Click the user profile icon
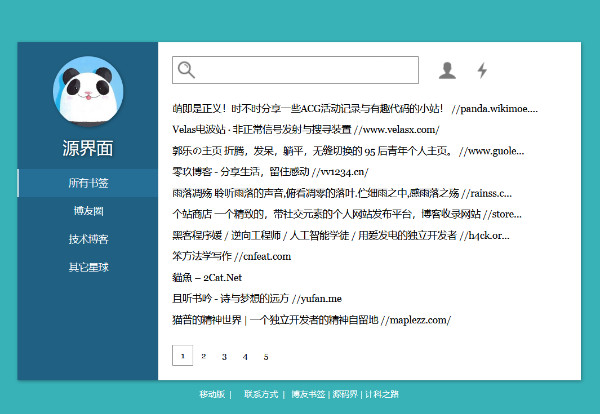Screen dimensions: 600x414 447,70
